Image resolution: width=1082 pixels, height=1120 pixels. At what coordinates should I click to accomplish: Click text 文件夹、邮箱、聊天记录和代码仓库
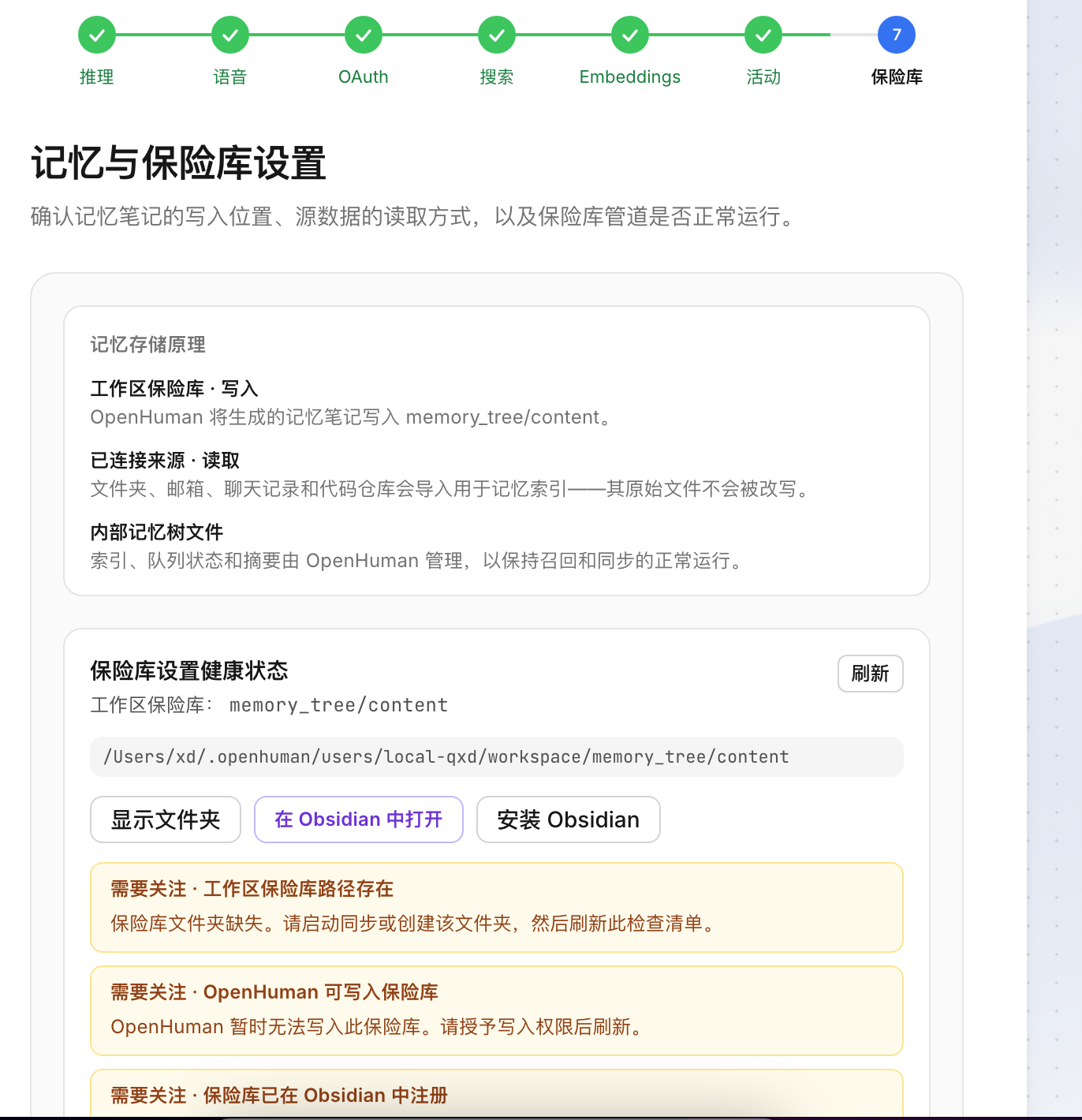coord(452,489)
